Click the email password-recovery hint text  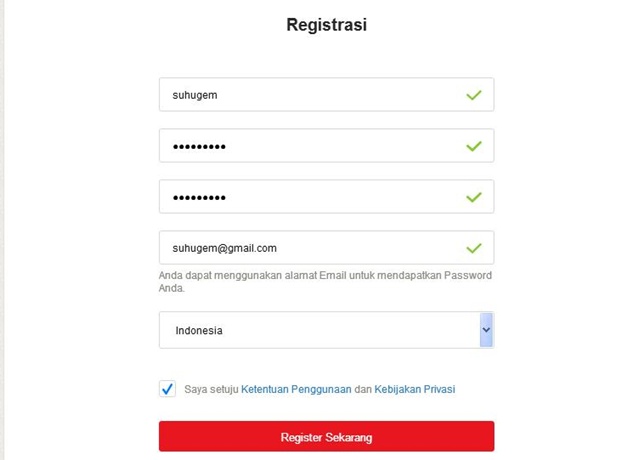325,275
